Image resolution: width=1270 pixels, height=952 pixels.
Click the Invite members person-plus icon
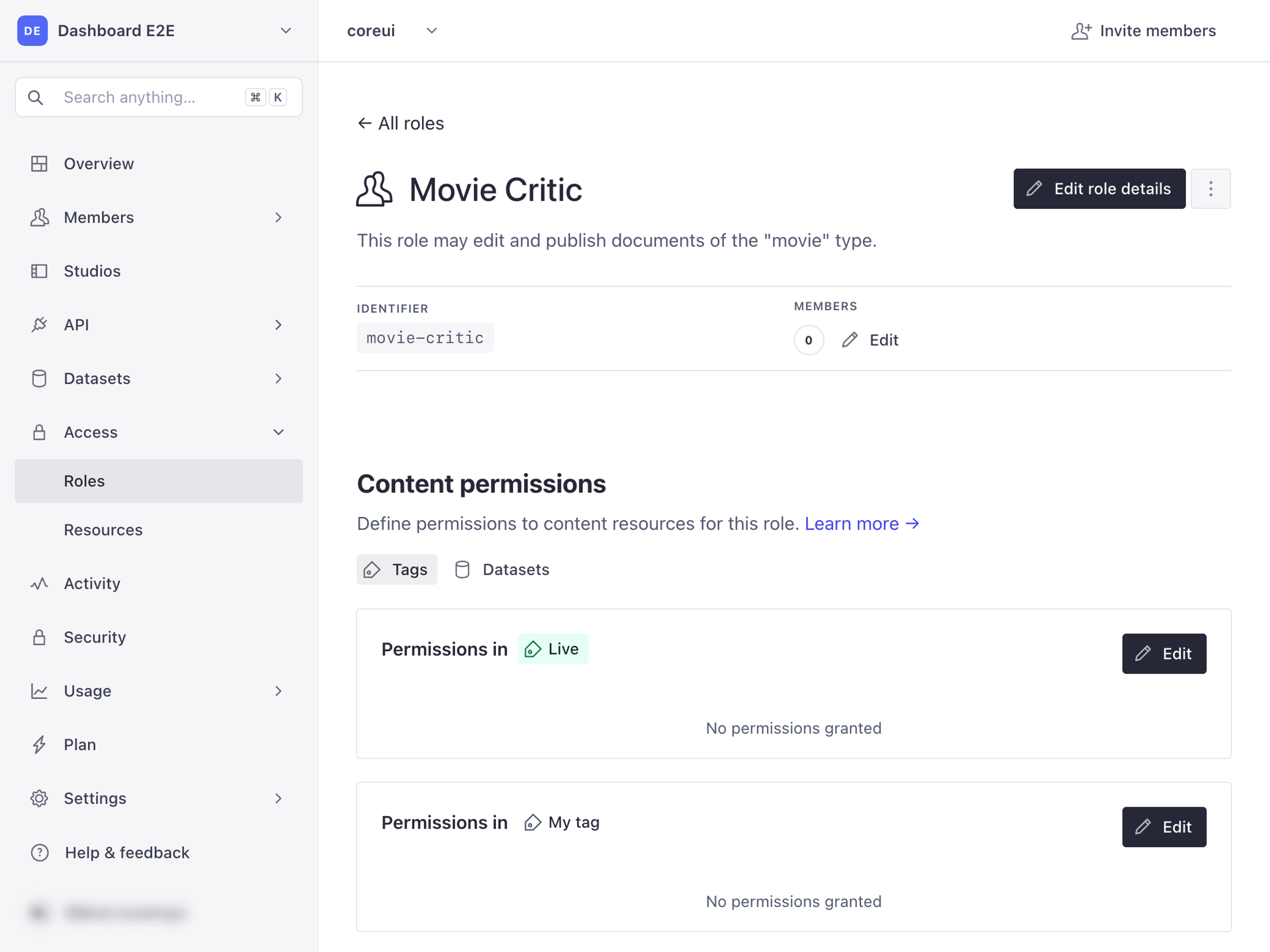(x=1081, y=31)
